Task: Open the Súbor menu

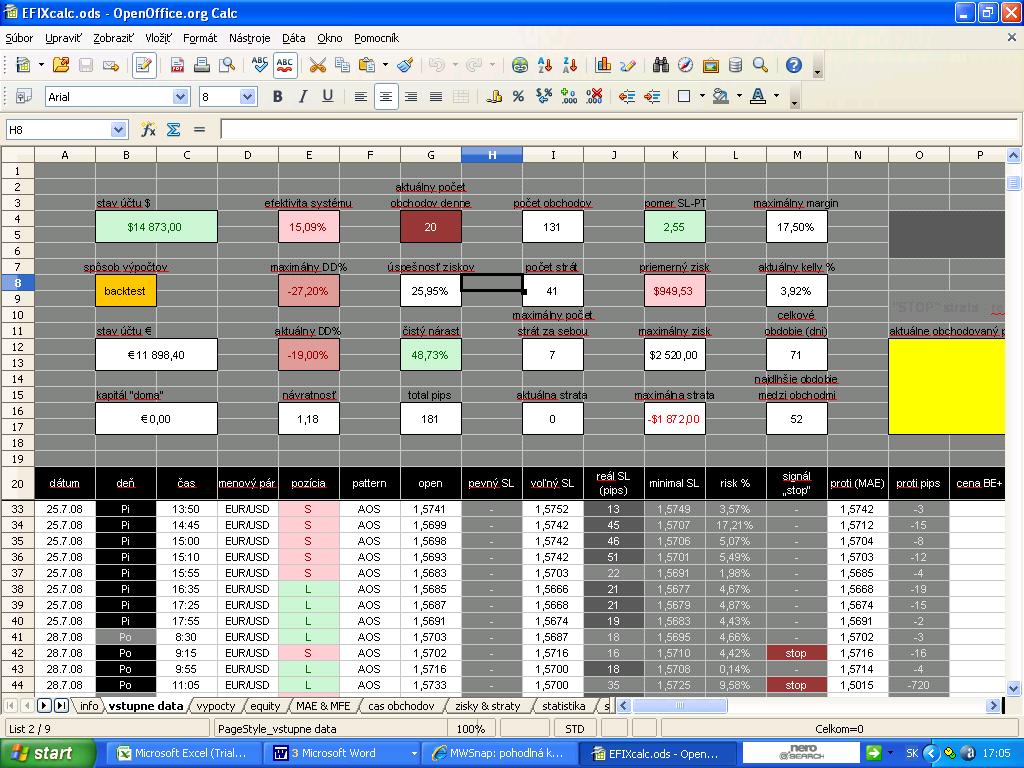Action: click(19, 38)
